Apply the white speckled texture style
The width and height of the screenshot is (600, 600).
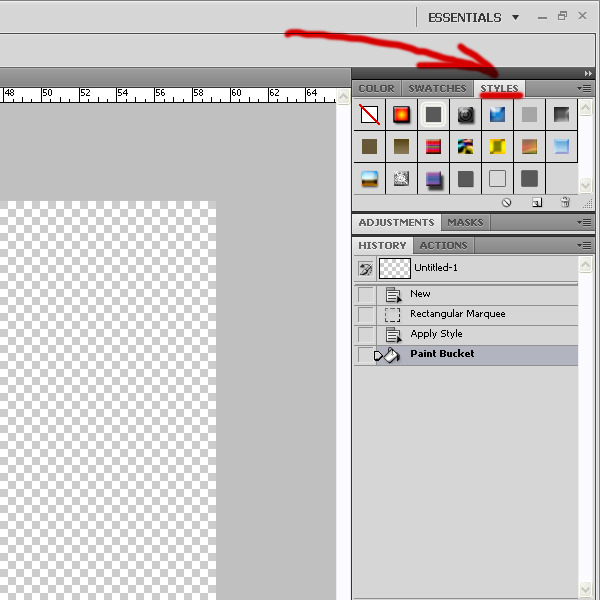[401, 179]
